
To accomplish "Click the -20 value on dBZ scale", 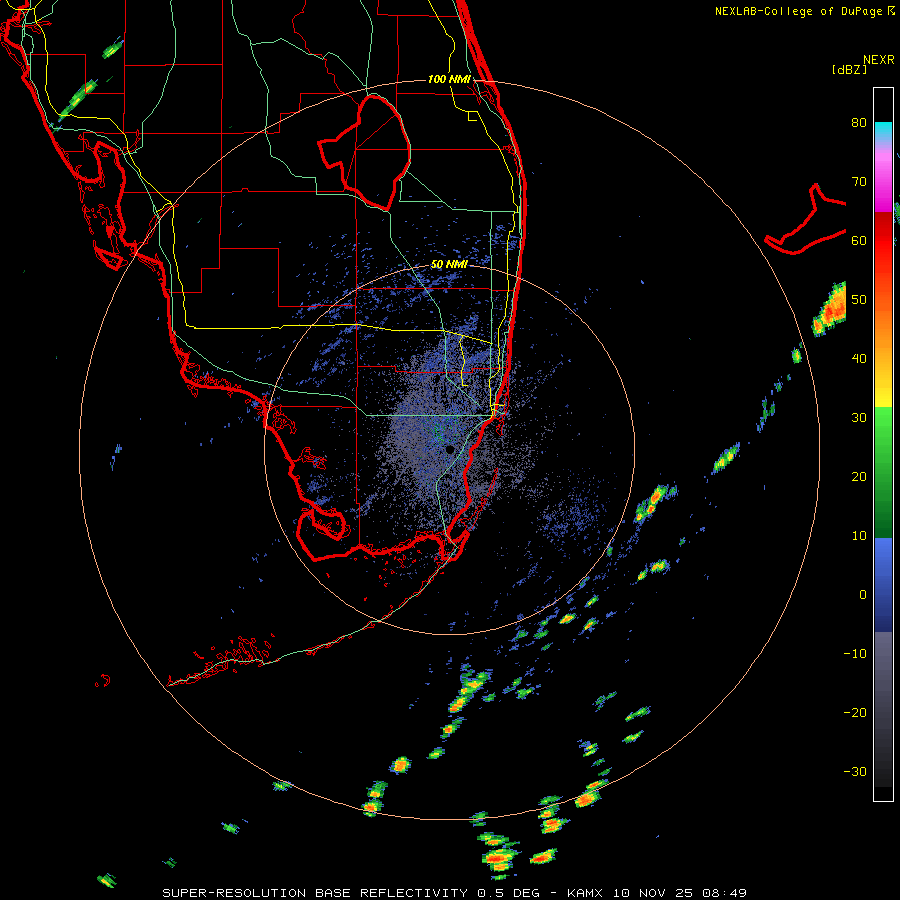I will pyautogui.click(x=855, y=712).
